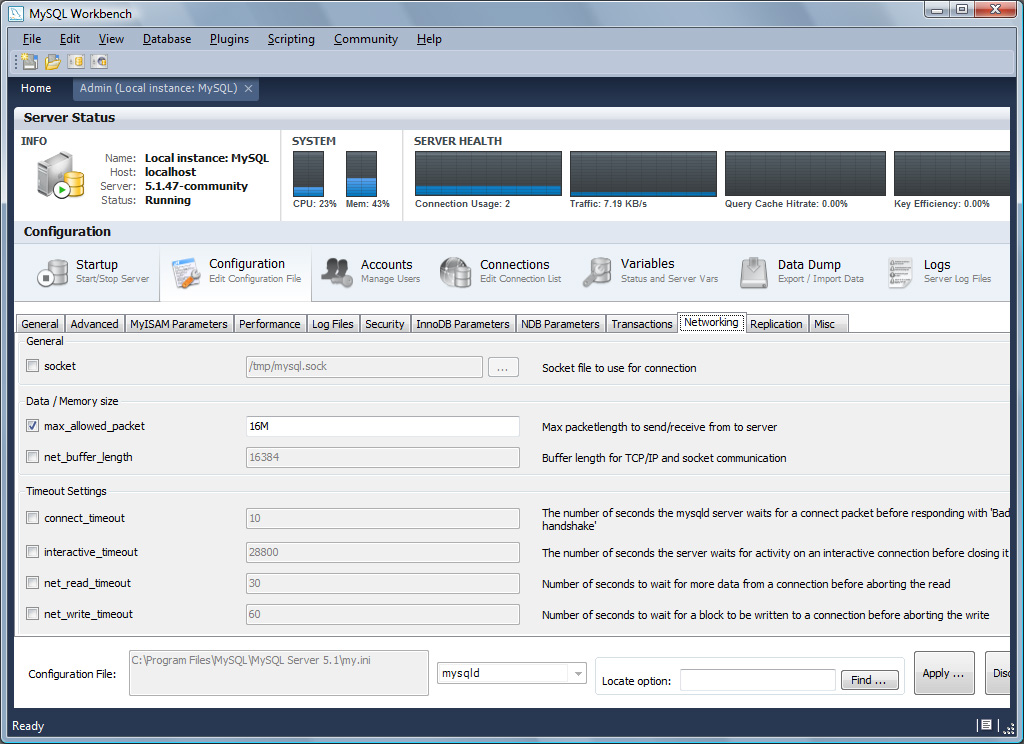Switch to the Home tab

pyautogui.click(x=36, y=88)
